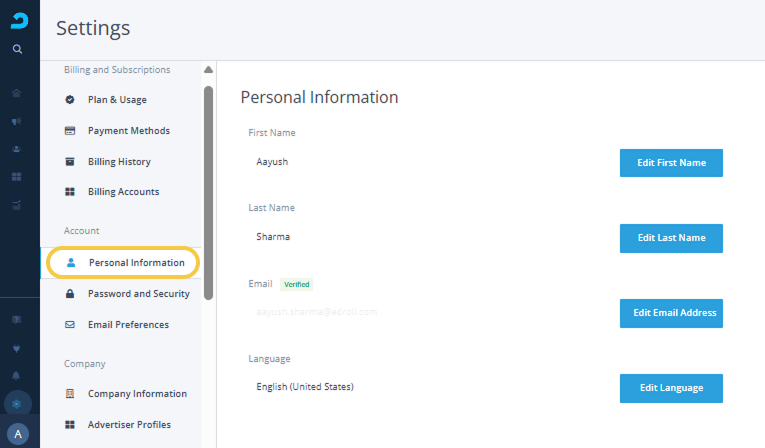Click the Edit Email Address button

[671, 313]
